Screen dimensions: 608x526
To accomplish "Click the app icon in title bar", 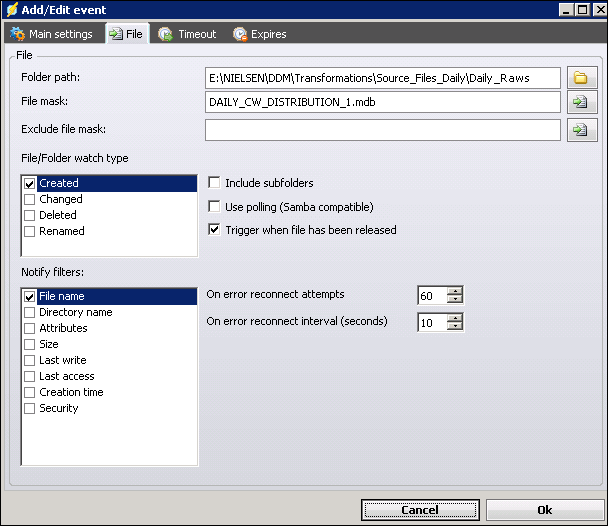I will point(12,9).
